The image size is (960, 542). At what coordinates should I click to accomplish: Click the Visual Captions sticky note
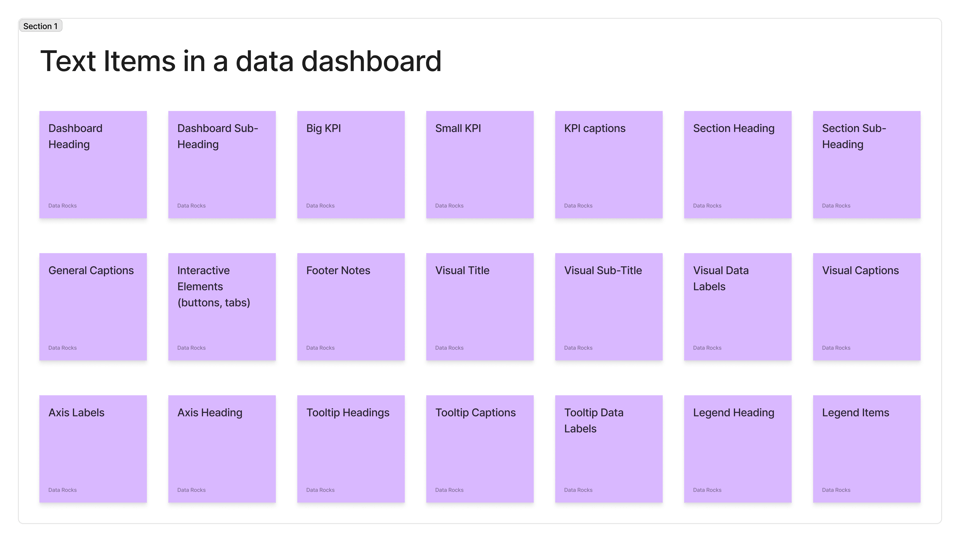pos(867,307)
